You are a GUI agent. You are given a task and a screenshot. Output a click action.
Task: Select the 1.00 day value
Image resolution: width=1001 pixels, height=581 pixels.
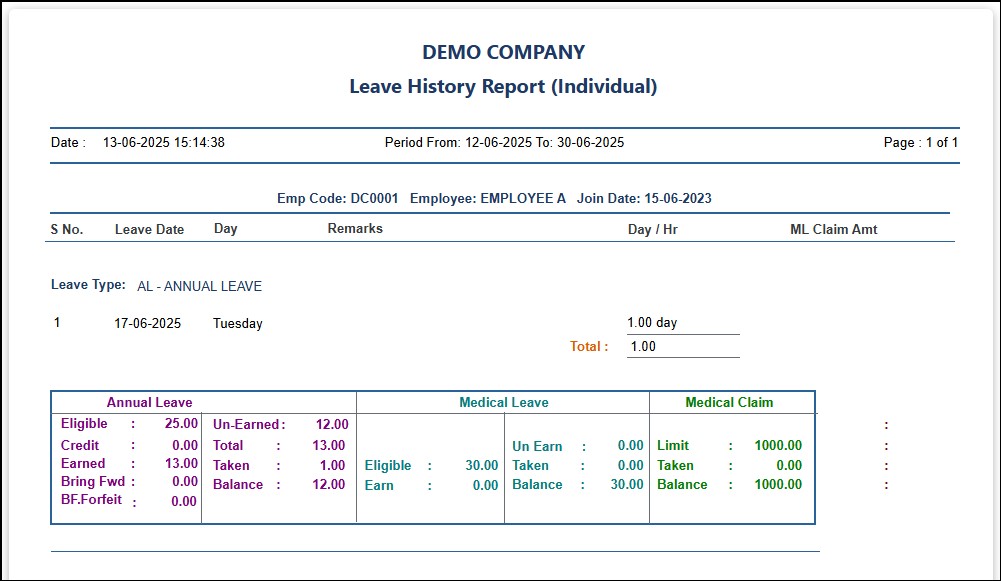[652, 323]
